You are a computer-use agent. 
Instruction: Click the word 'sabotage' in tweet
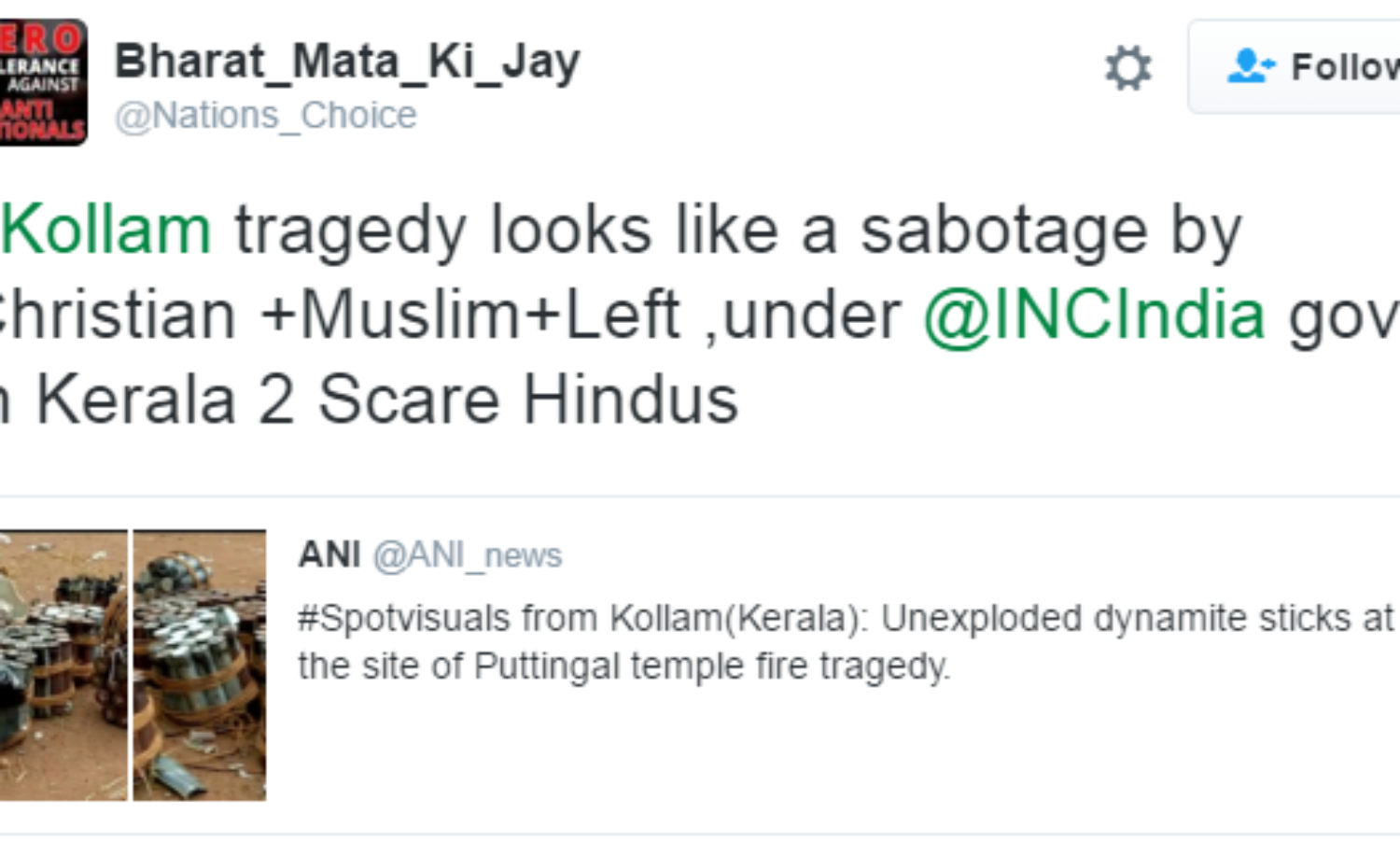click(1003, 231)
